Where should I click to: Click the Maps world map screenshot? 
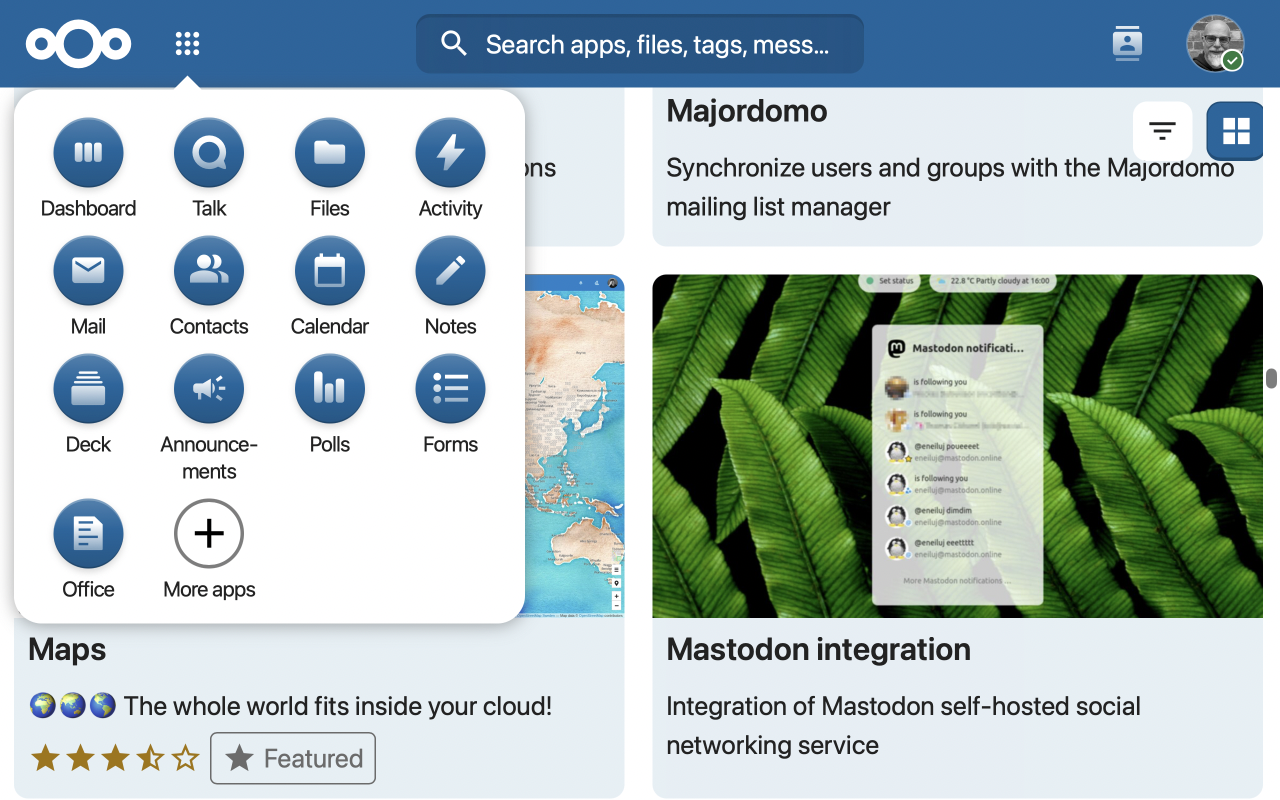coord(574,446)
